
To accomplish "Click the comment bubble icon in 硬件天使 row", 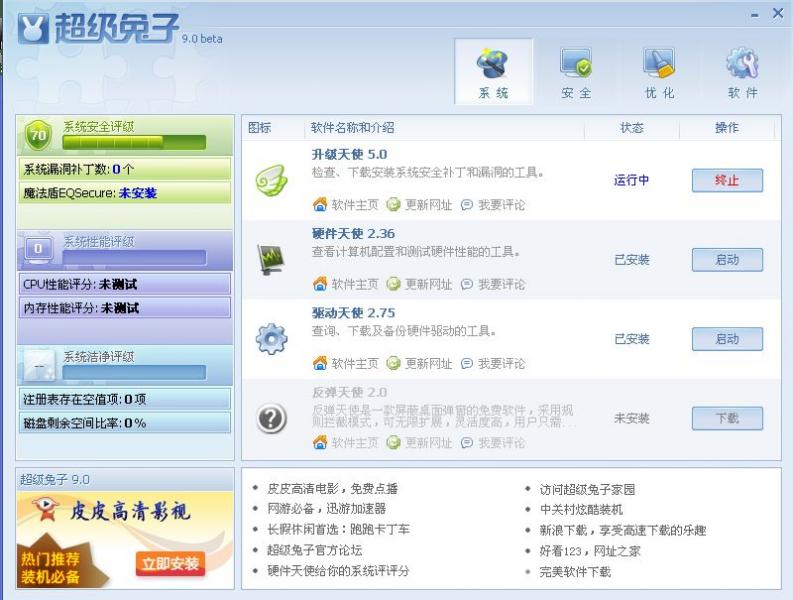I will [x=467, y=284].
